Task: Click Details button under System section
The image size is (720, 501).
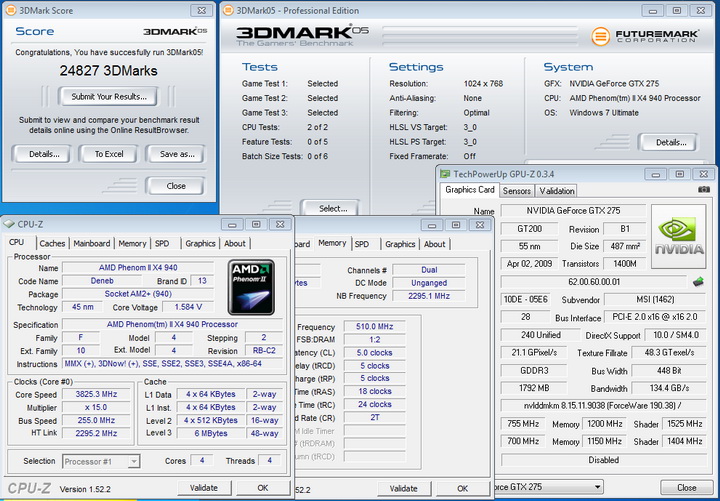Action: pyautogui.click(x=670, y=142)
